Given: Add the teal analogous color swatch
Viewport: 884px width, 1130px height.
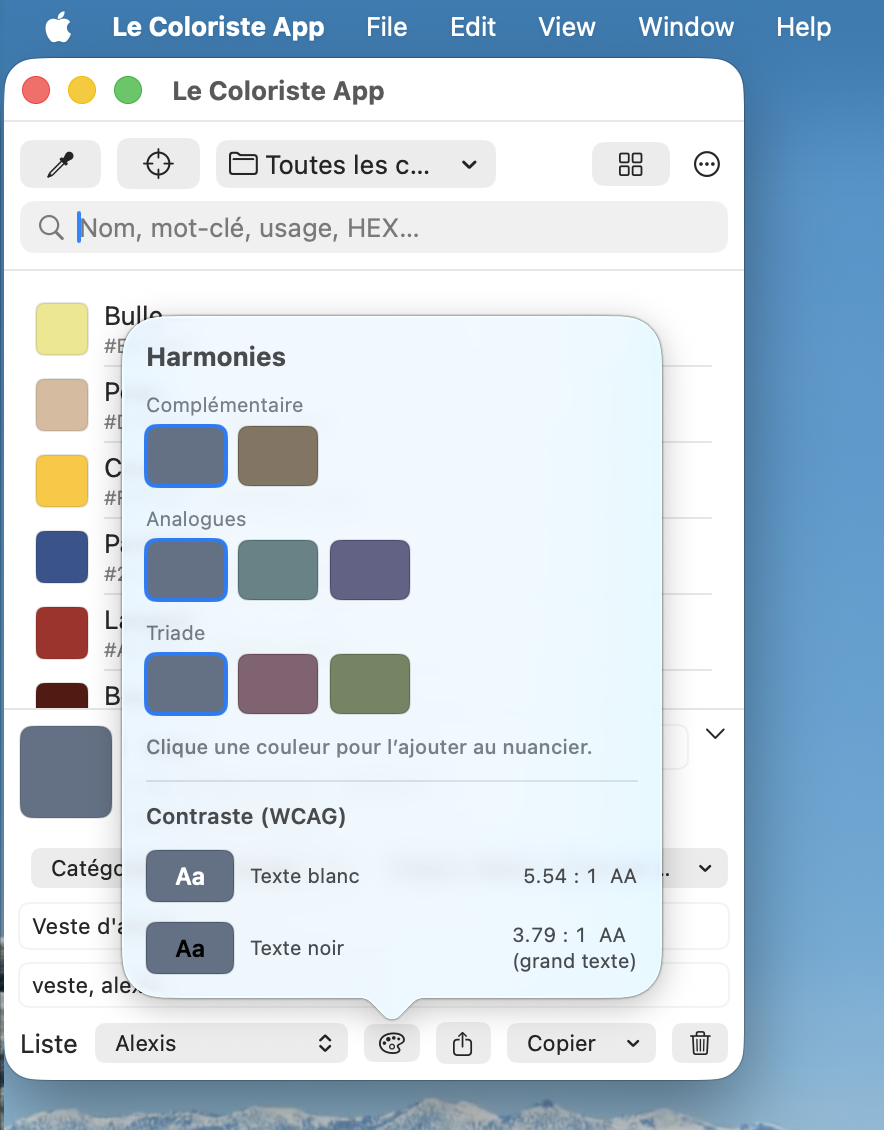Looking at the screenshot, I should tap(278, 569).
